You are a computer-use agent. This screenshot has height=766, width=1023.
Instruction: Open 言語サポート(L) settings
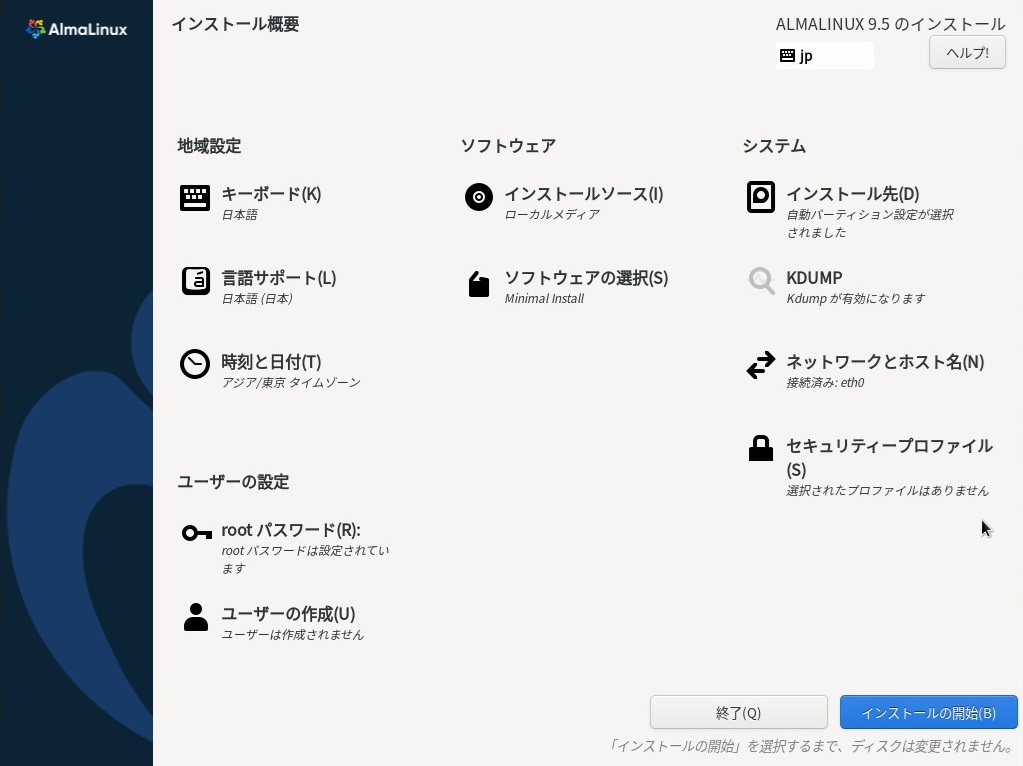point(279,278)
